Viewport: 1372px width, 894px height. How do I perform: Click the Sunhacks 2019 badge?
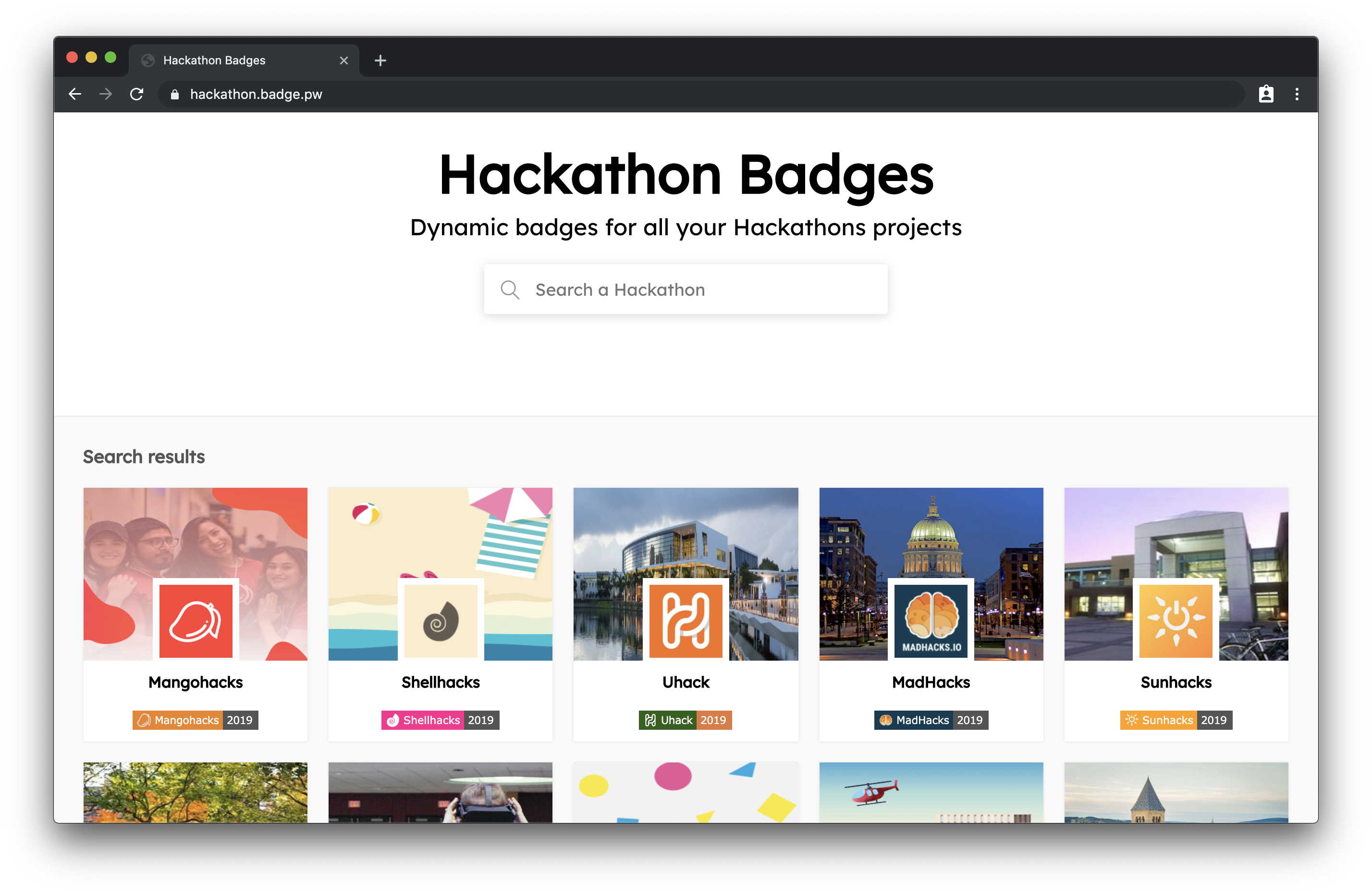pos(1176,720)
